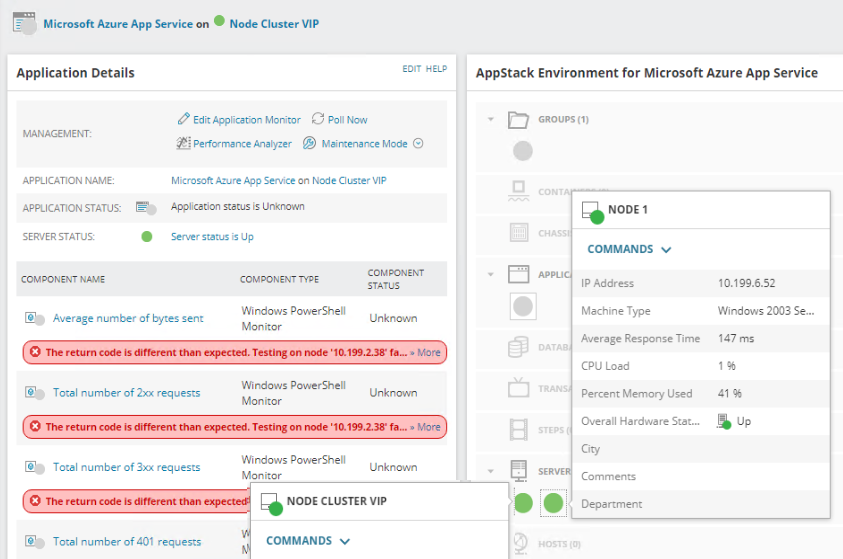Open Performance Analyzer link
843x559 pixels.
[x=242, y=144]
